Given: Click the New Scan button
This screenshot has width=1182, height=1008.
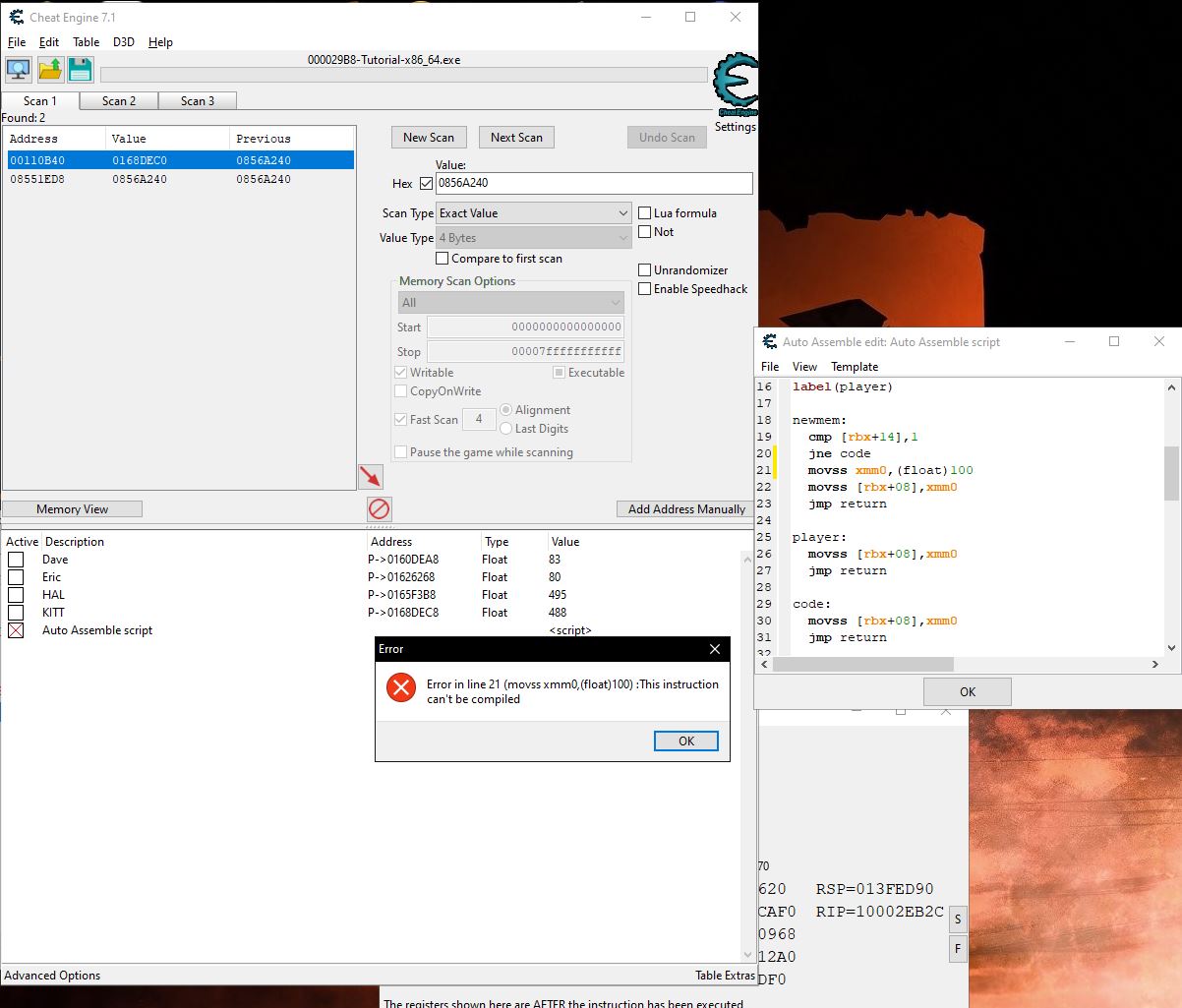Looking at the screenshot, I should click(429, 138).
